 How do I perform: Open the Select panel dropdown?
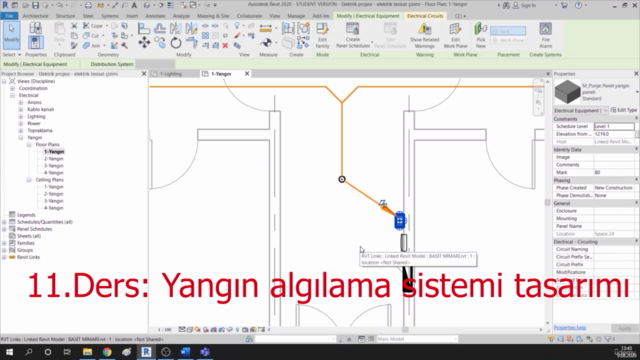pyautogui.click(x=11, y=55)
